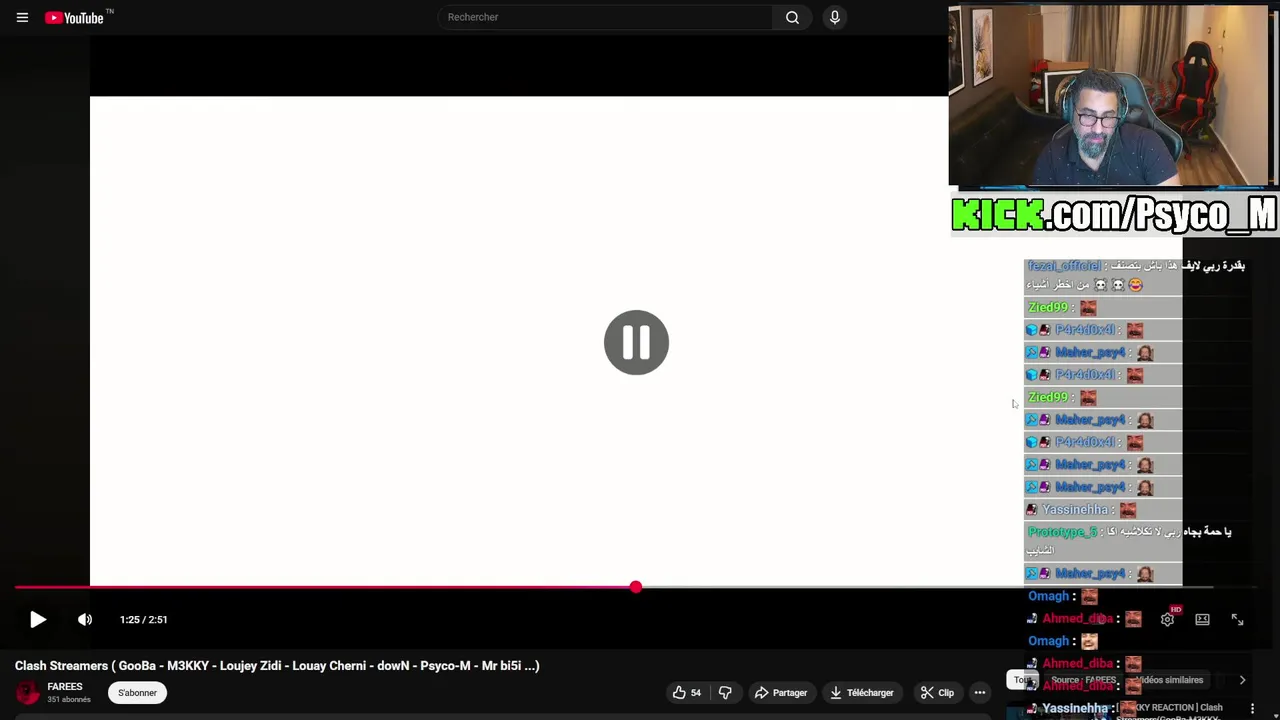The height and width of the screenshot is (720, 1280).
Task: Click chat username fezai_officiel
Action: pos(1064,266)
